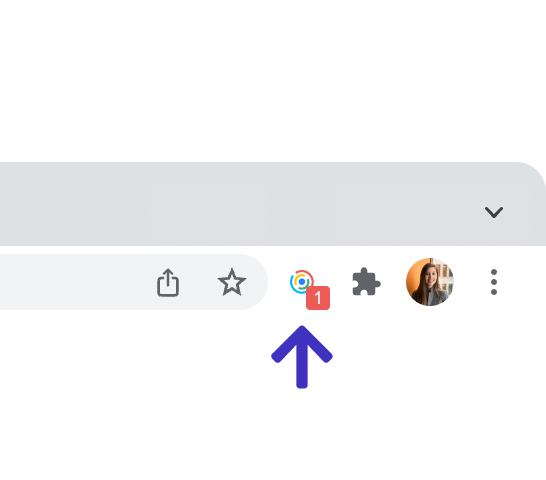Click the share page icon in address bar
The width and height of the screenshot is (546, 480).
[x=168, y=282]
